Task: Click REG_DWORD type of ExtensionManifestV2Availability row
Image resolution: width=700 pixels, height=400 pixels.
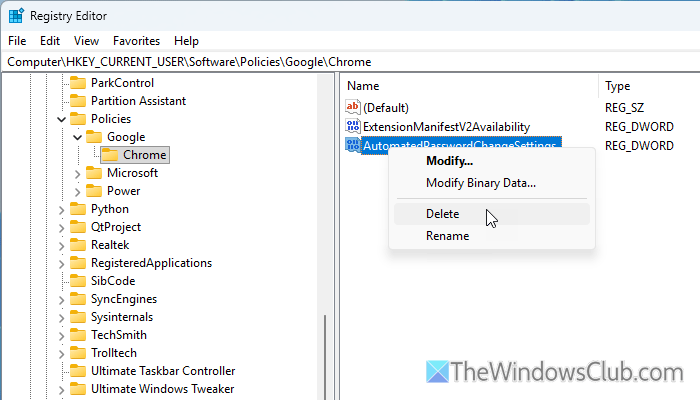Action: click(639, 127)
